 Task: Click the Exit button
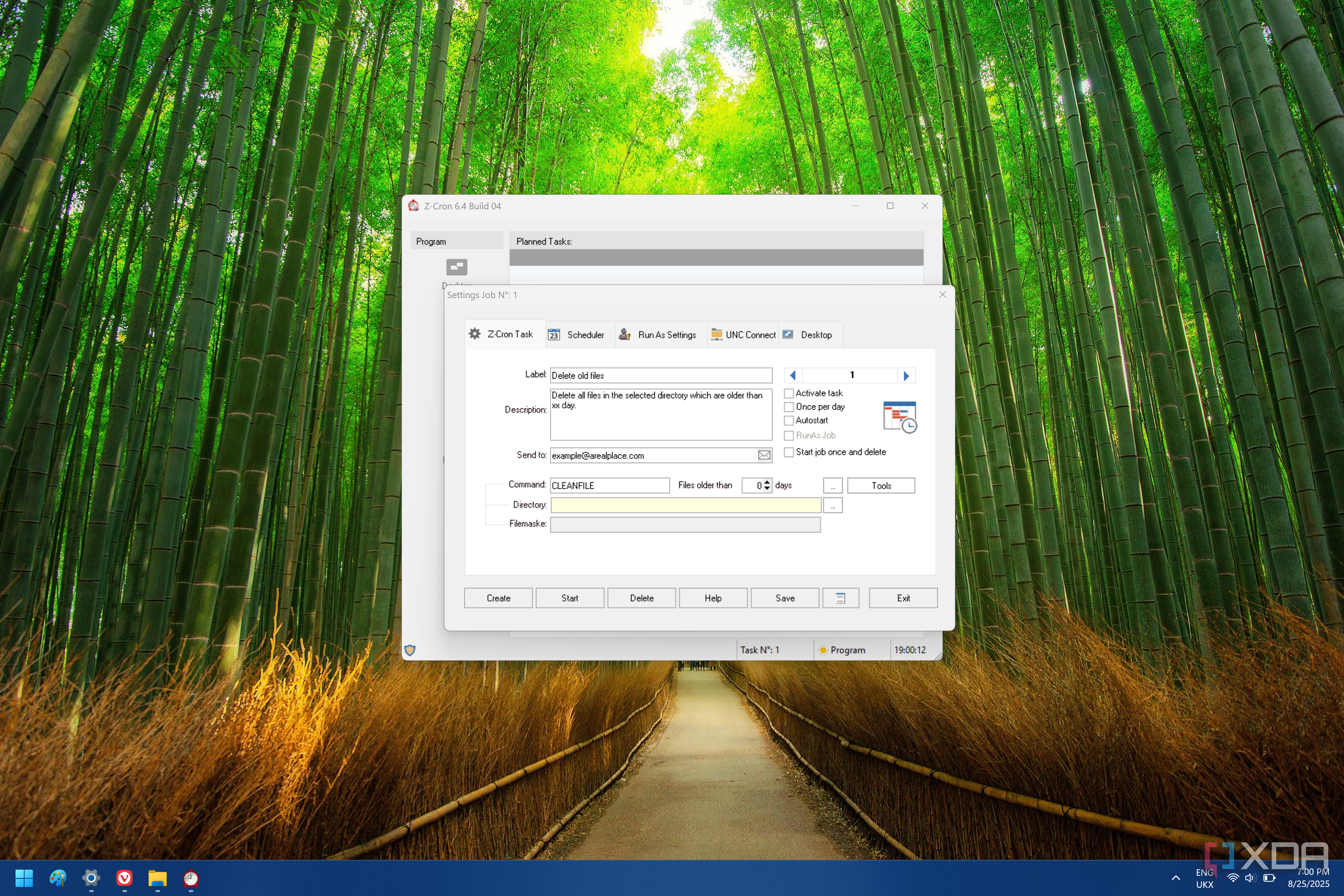point(903,598)
